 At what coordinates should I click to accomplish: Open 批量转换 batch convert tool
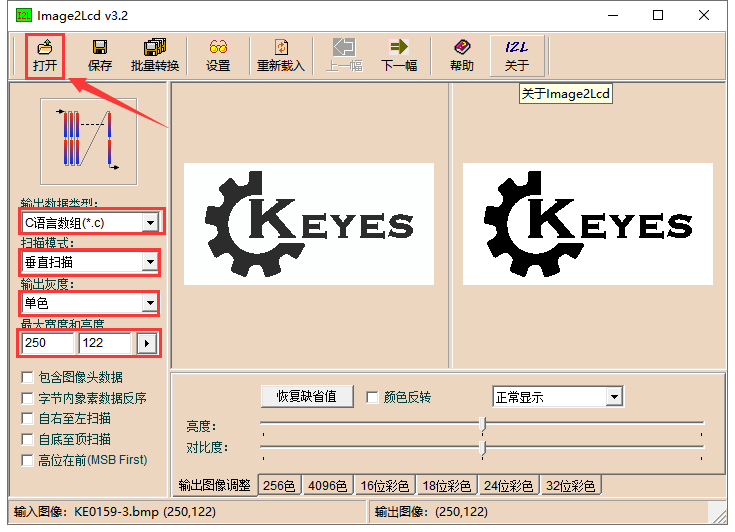point(155,56)
